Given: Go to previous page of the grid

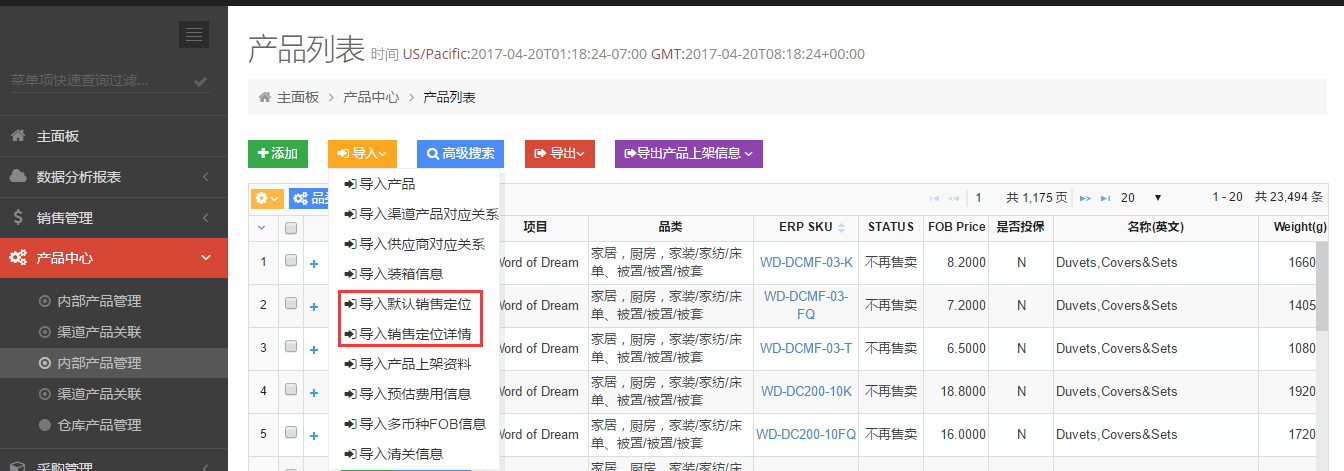Looking at the screenshot, I should coord(954,198).
